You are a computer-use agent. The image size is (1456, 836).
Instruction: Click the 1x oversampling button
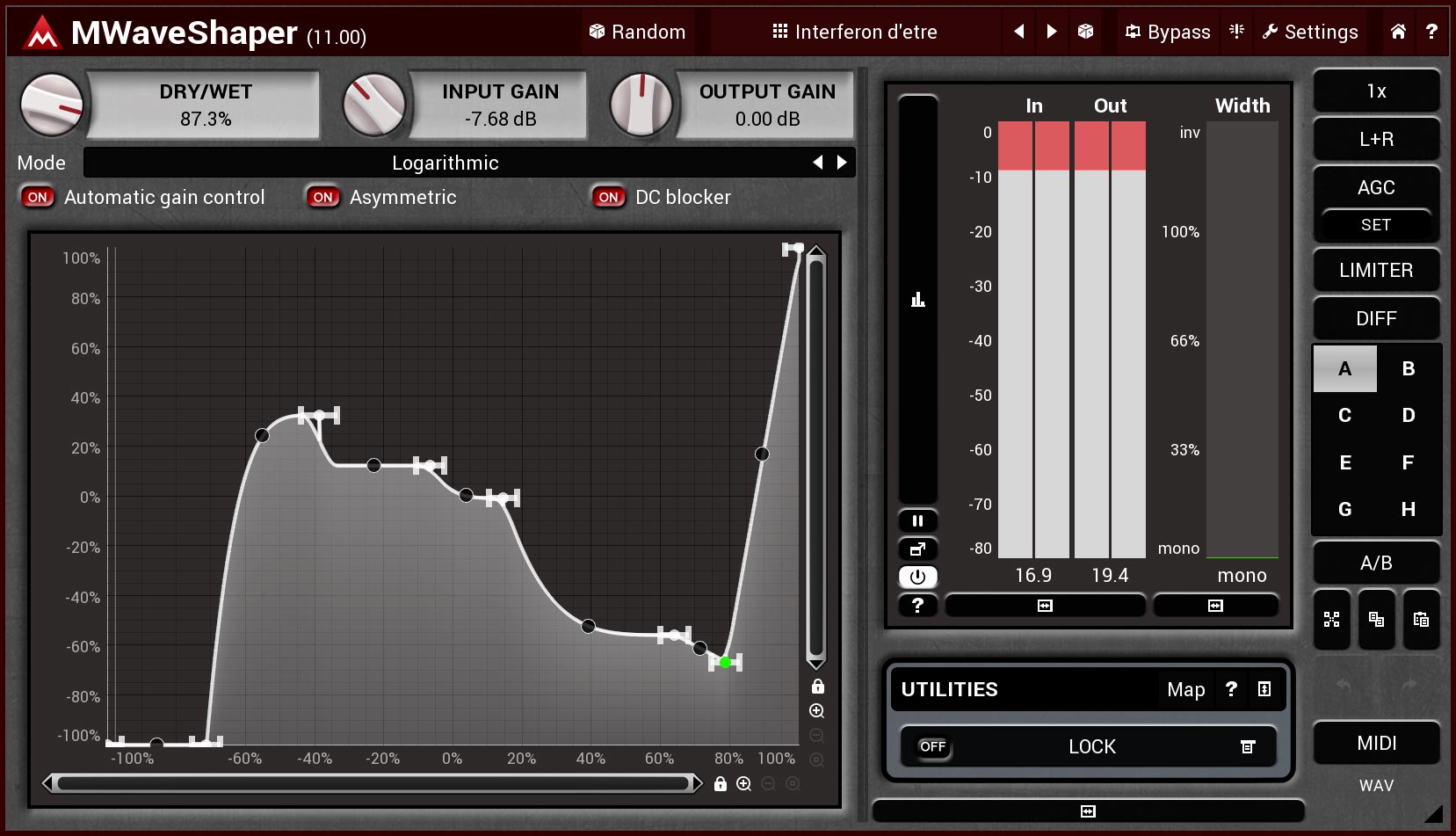[x=1376, y=91]
